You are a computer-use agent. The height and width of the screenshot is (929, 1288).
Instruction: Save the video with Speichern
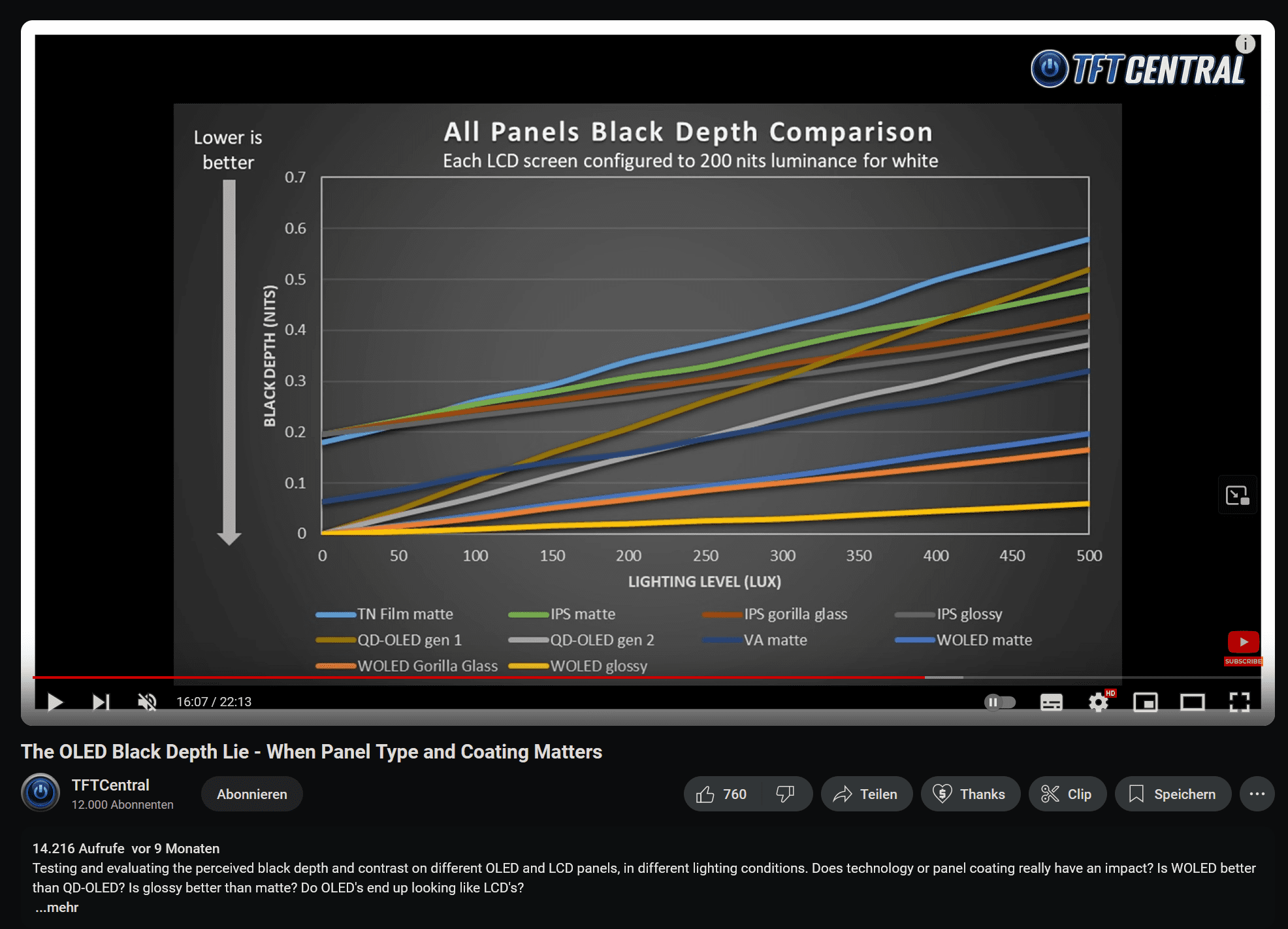1172,794
